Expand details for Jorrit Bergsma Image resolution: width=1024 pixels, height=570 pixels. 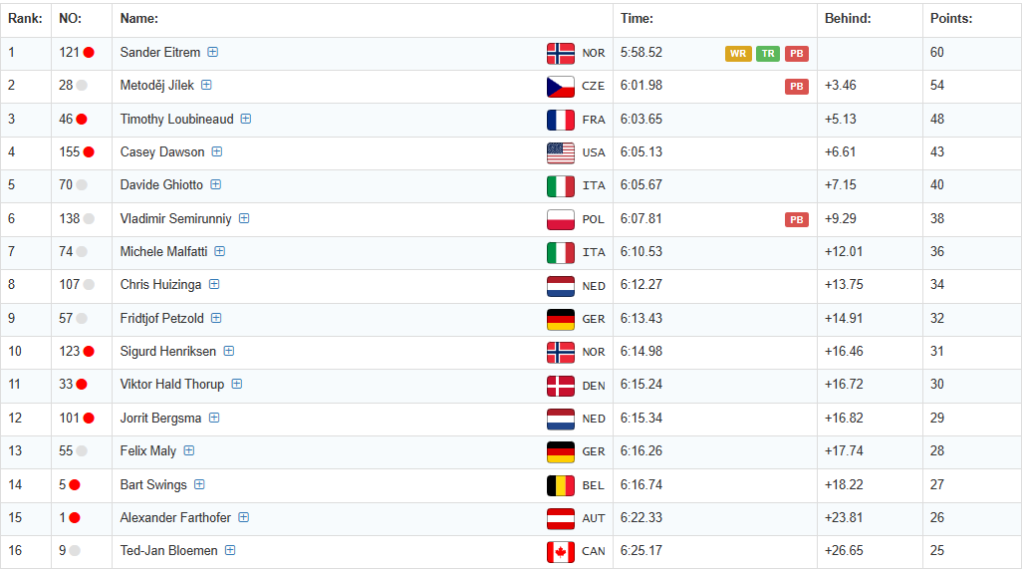214,418
